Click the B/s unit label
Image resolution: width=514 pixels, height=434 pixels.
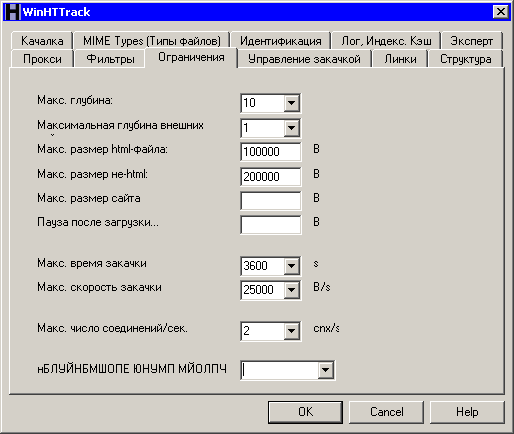(322, 287)
